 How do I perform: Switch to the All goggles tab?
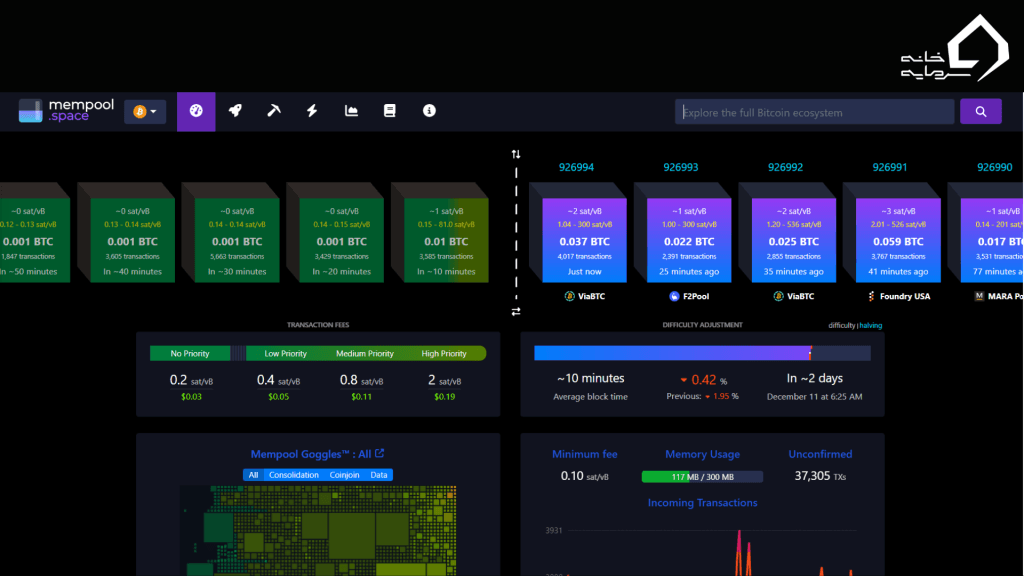tap(254, 475)
